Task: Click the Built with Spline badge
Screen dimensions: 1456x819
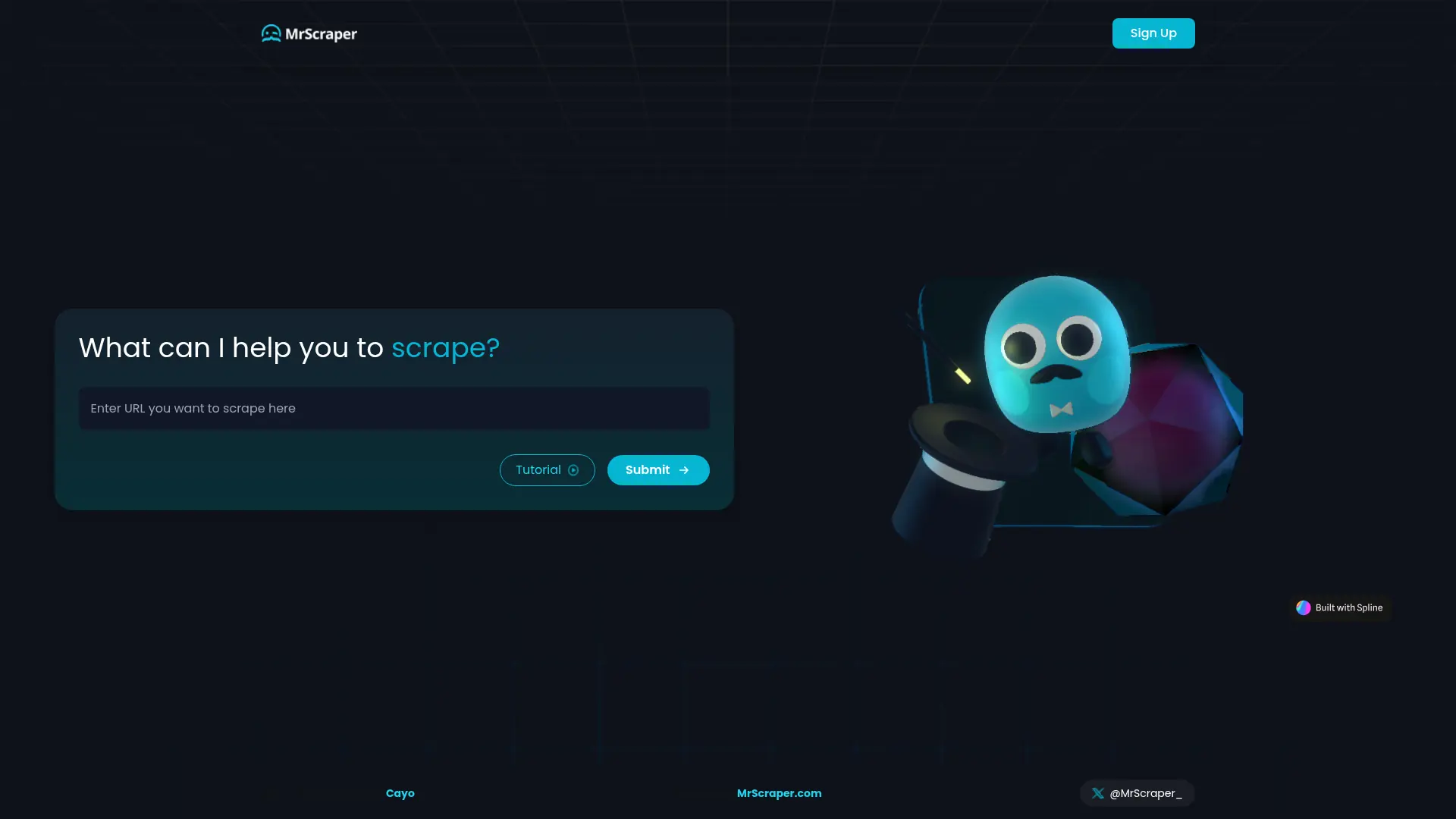Action: 1340,608
